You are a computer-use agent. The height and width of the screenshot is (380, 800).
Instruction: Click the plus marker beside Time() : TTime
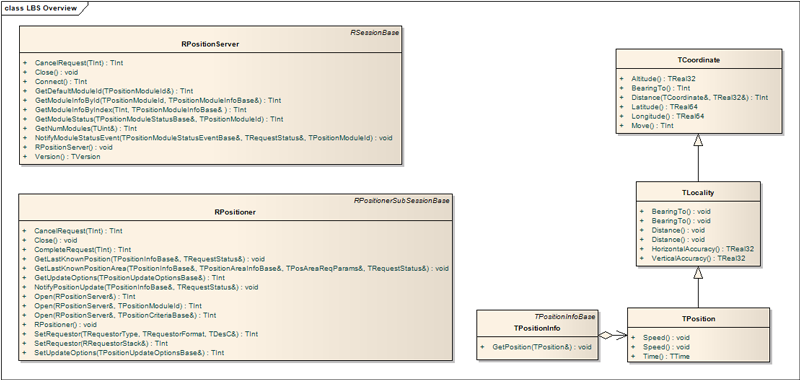pos(633,356)
